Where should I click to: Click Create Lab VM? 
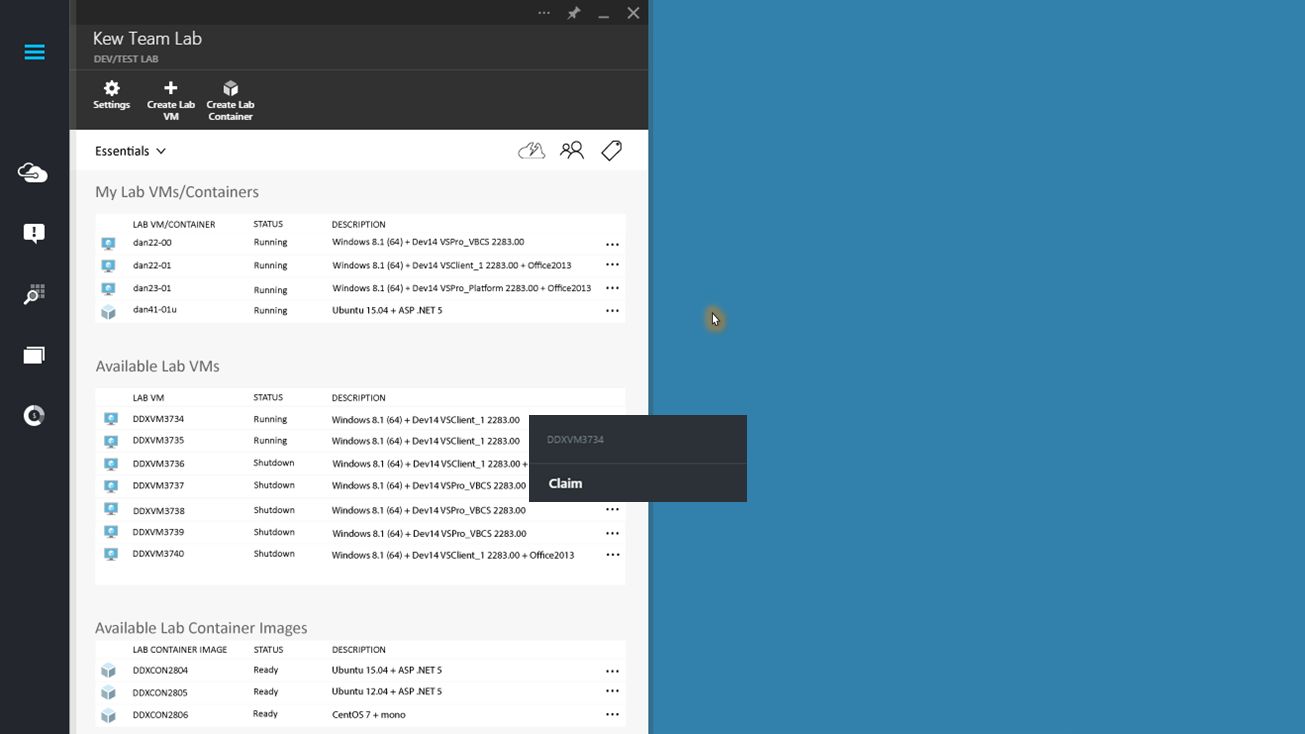point(171,101)
